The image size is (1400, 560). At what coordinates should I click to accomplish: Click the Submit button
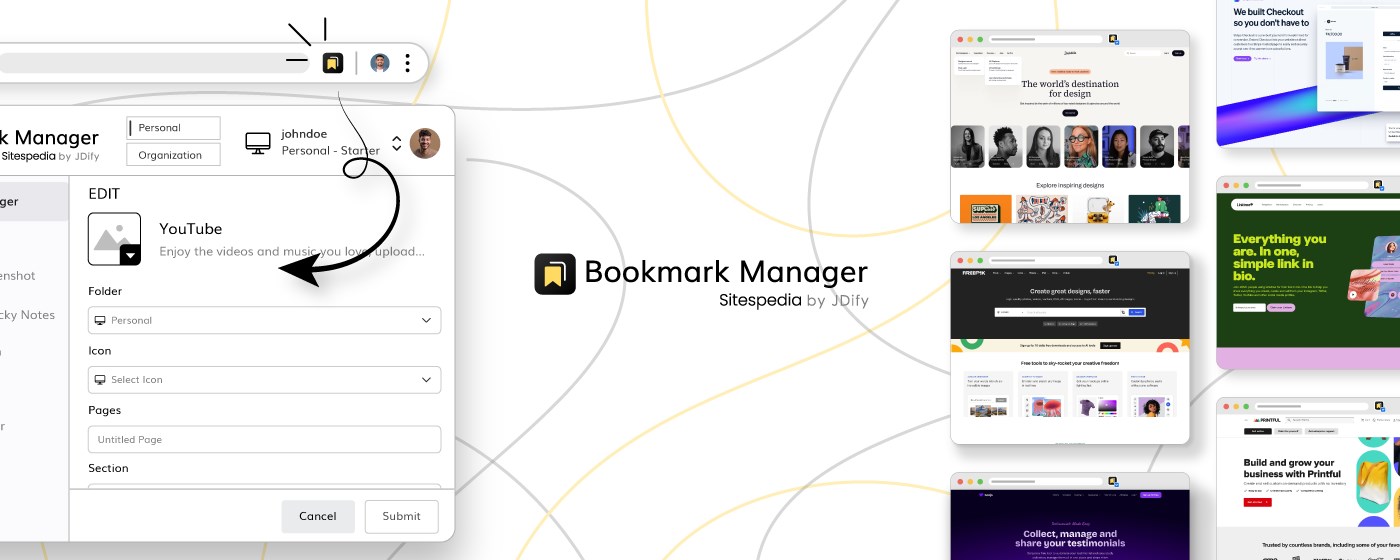[x=401, y=516]
